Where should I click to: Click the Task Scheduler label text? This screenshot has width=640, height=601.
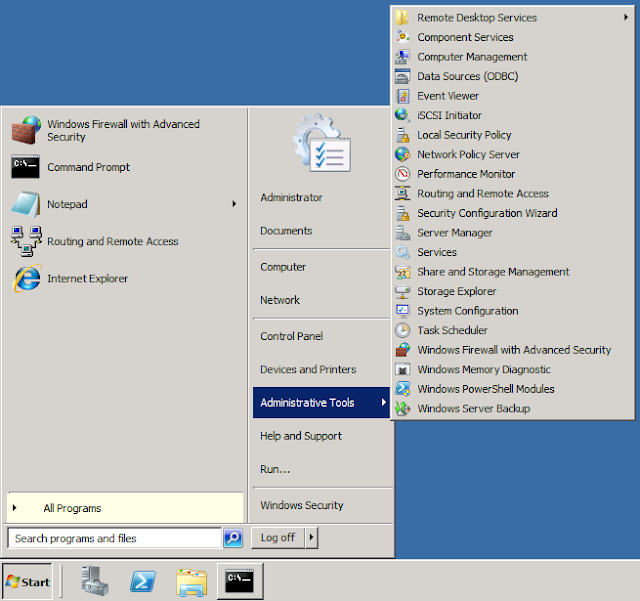click(452, 330)
